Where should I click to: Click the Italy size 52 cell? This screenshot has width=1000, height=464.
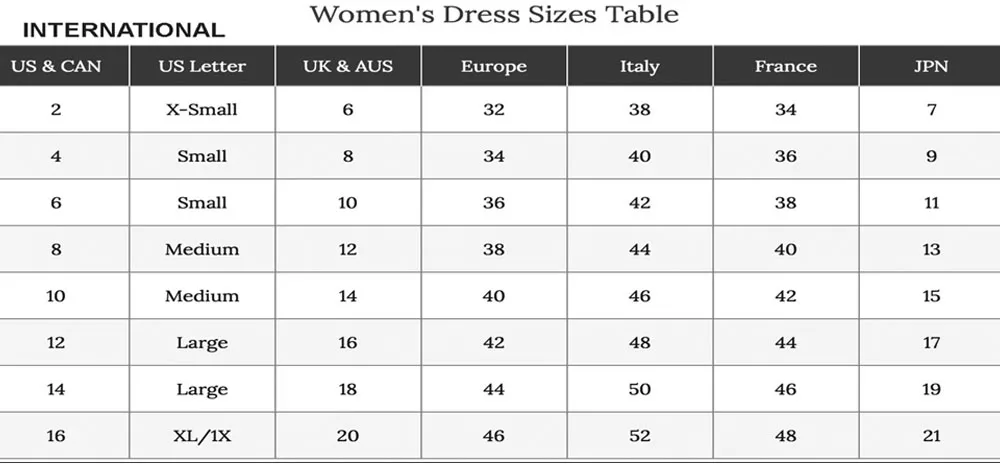(640, 436)
